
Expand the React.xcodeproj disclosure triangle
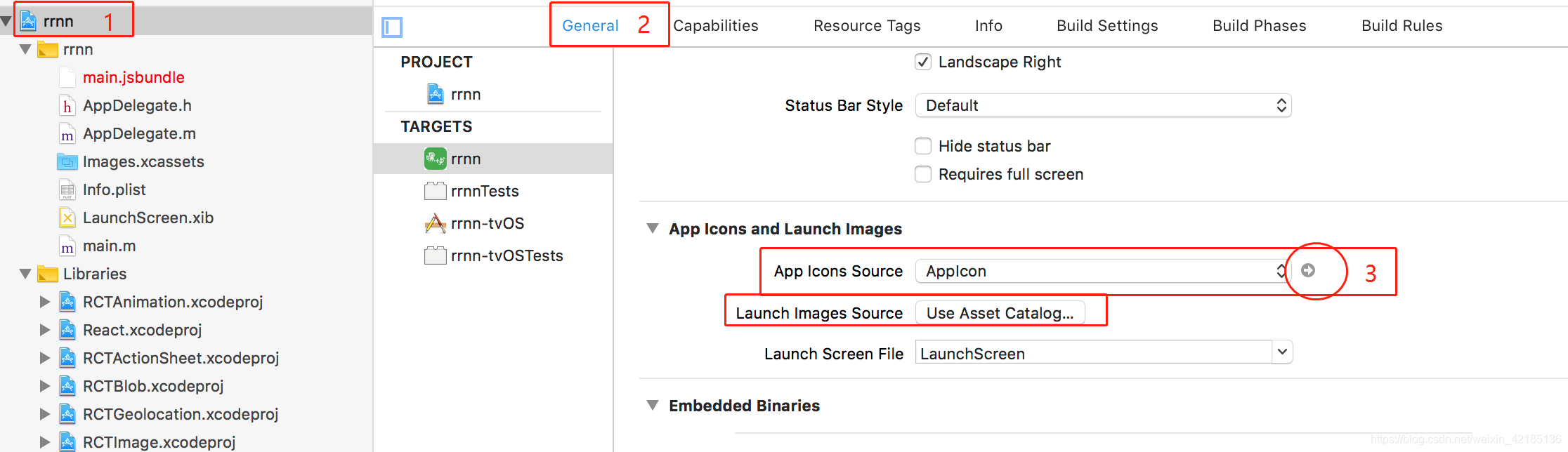[x=45, y=330]
